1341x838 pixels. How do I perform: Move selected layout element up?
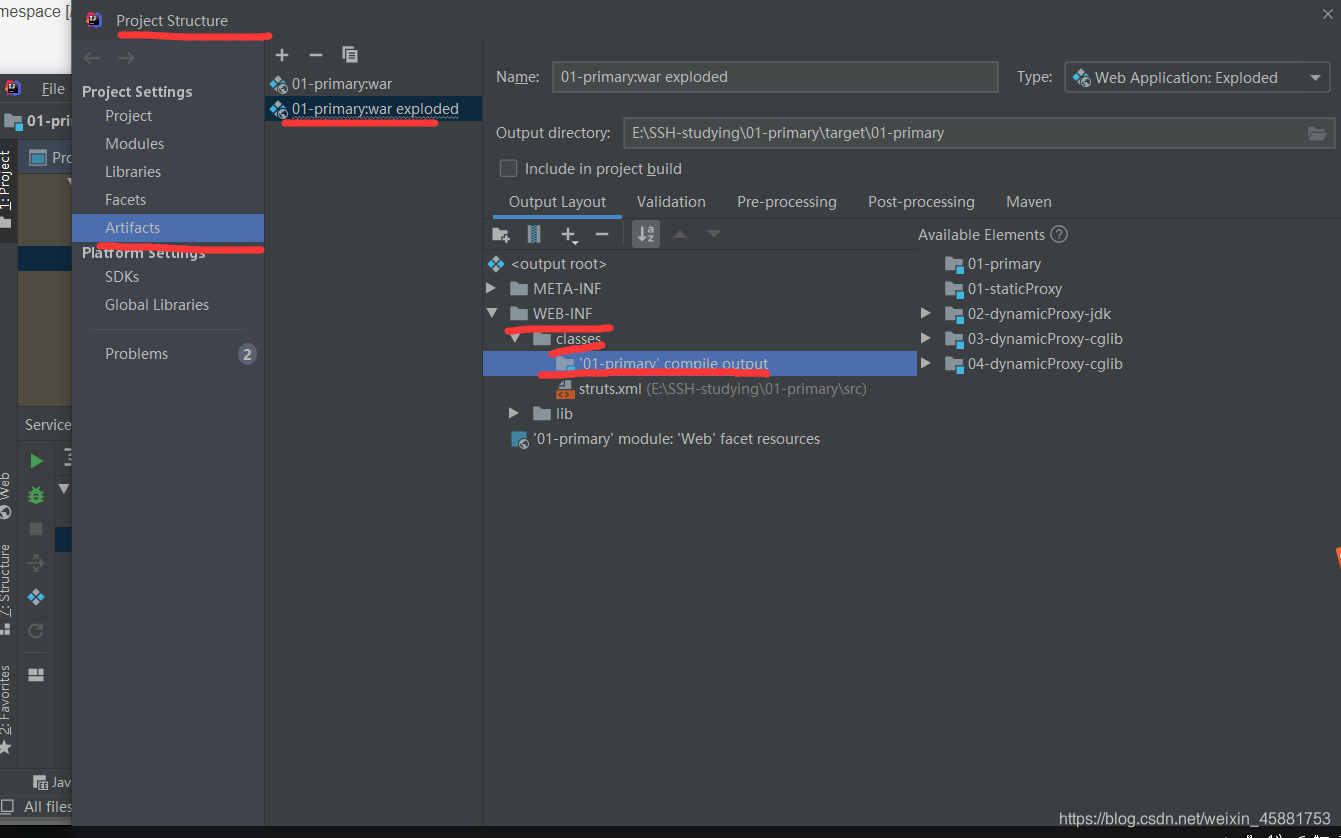coord(680,234)
